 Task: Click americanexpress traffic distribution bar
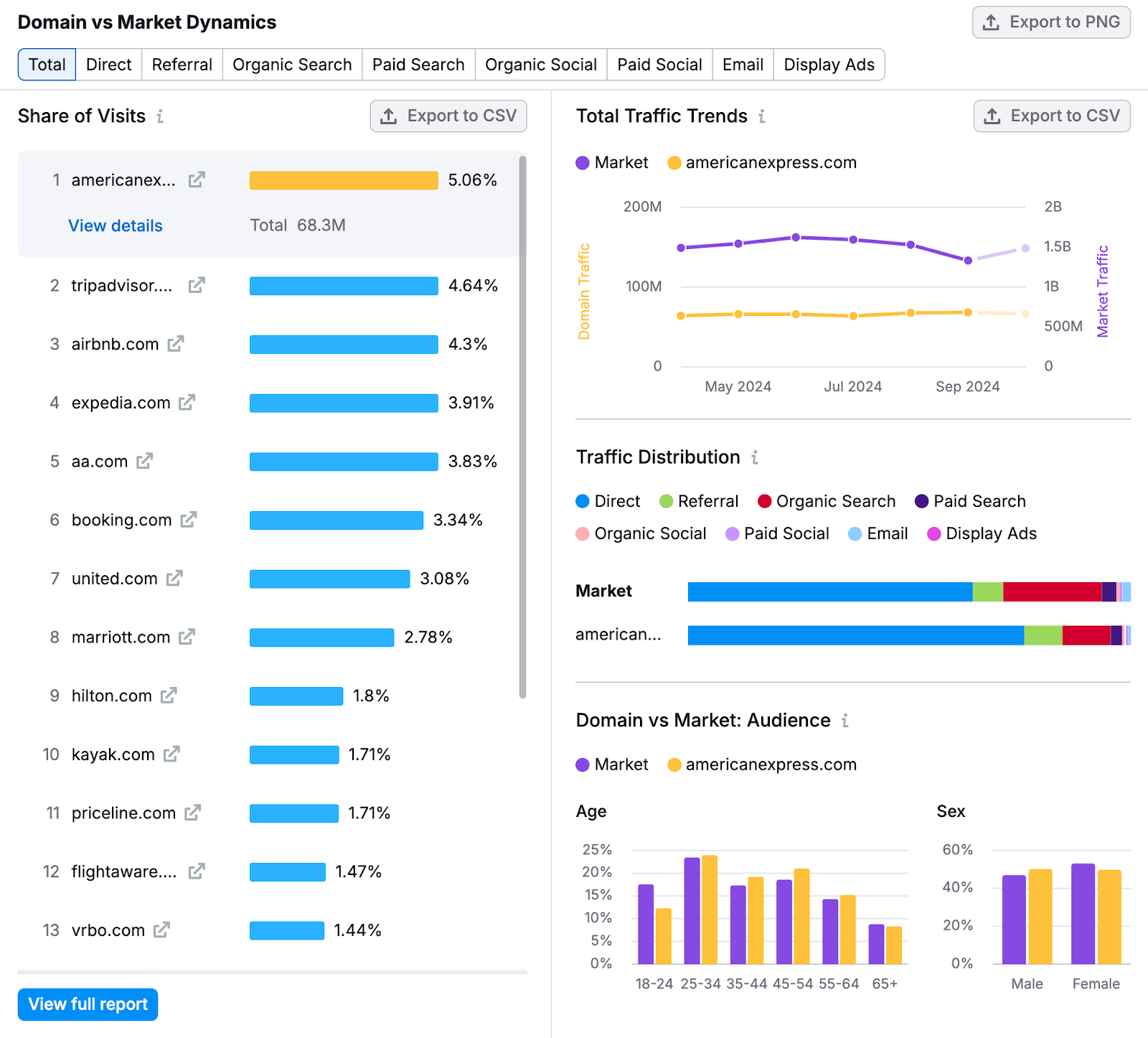pyautogui.click(x=909, y=635)
